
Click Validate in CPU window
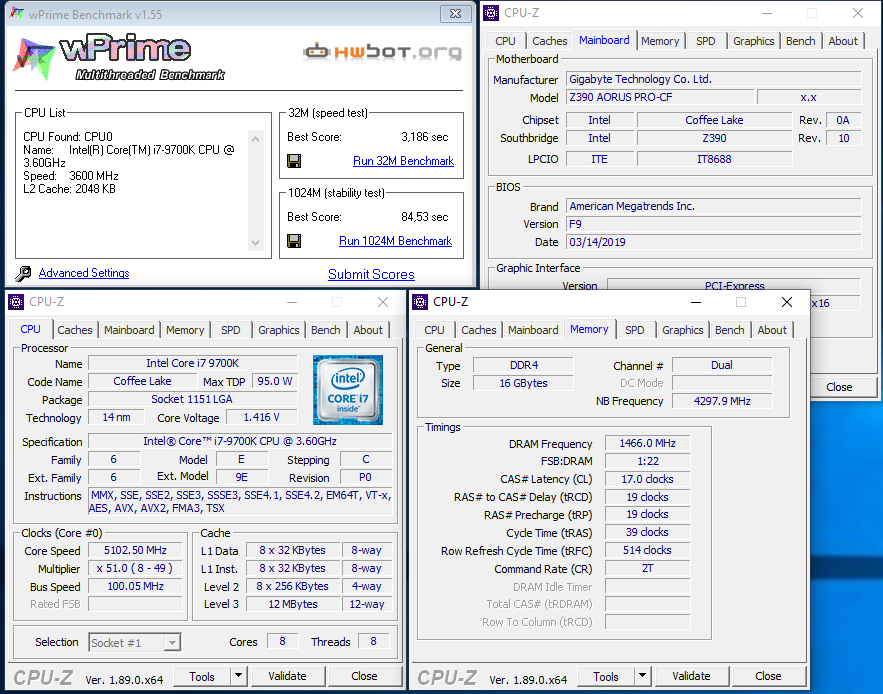click(287, 676)
